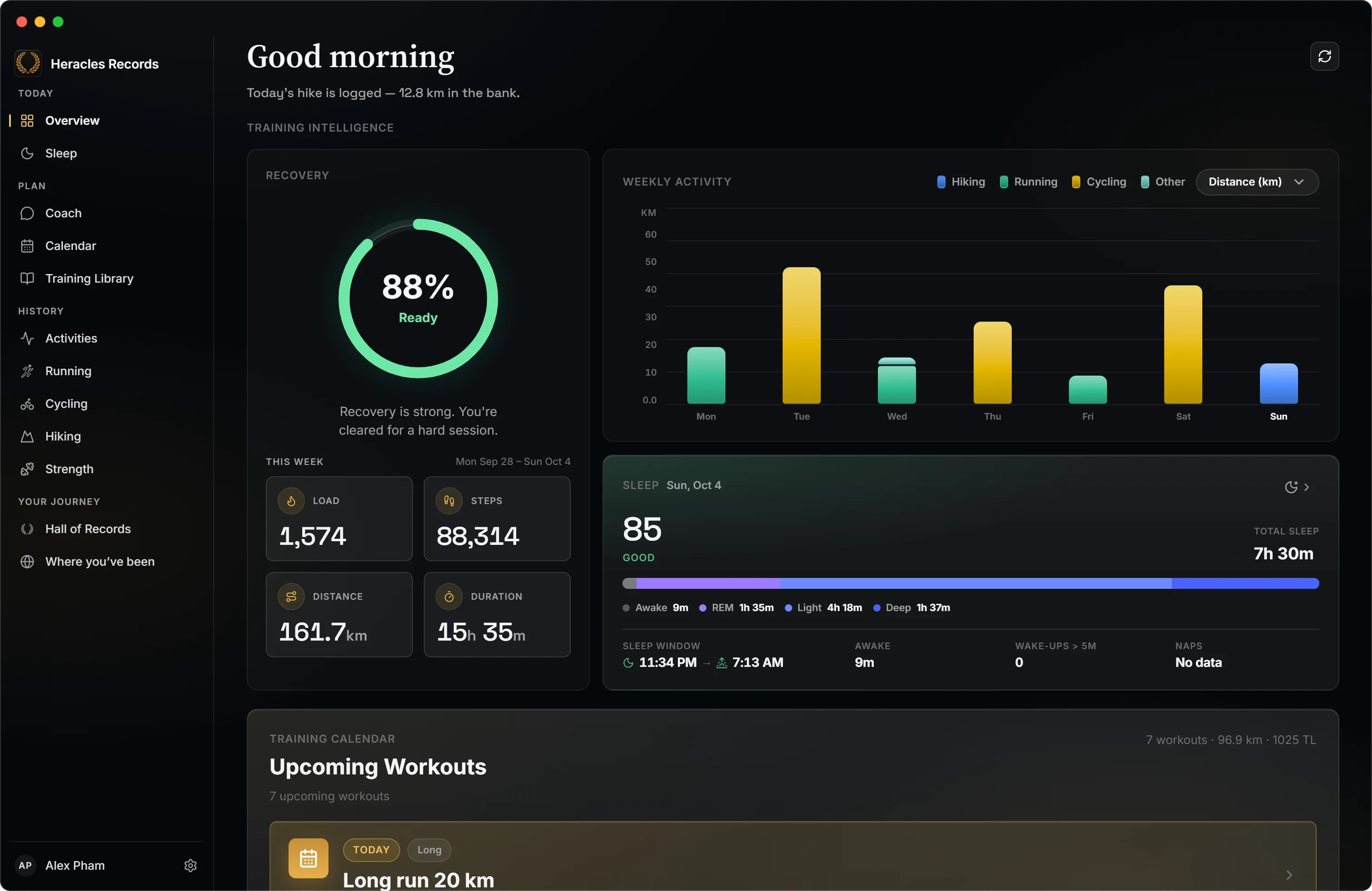Click the calendar icon on Long run card

point(308,858)
